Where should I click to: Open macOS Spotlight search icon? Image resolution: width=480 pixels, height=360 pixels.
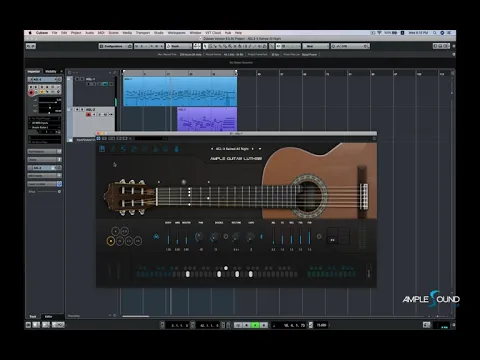pos(435,33)
